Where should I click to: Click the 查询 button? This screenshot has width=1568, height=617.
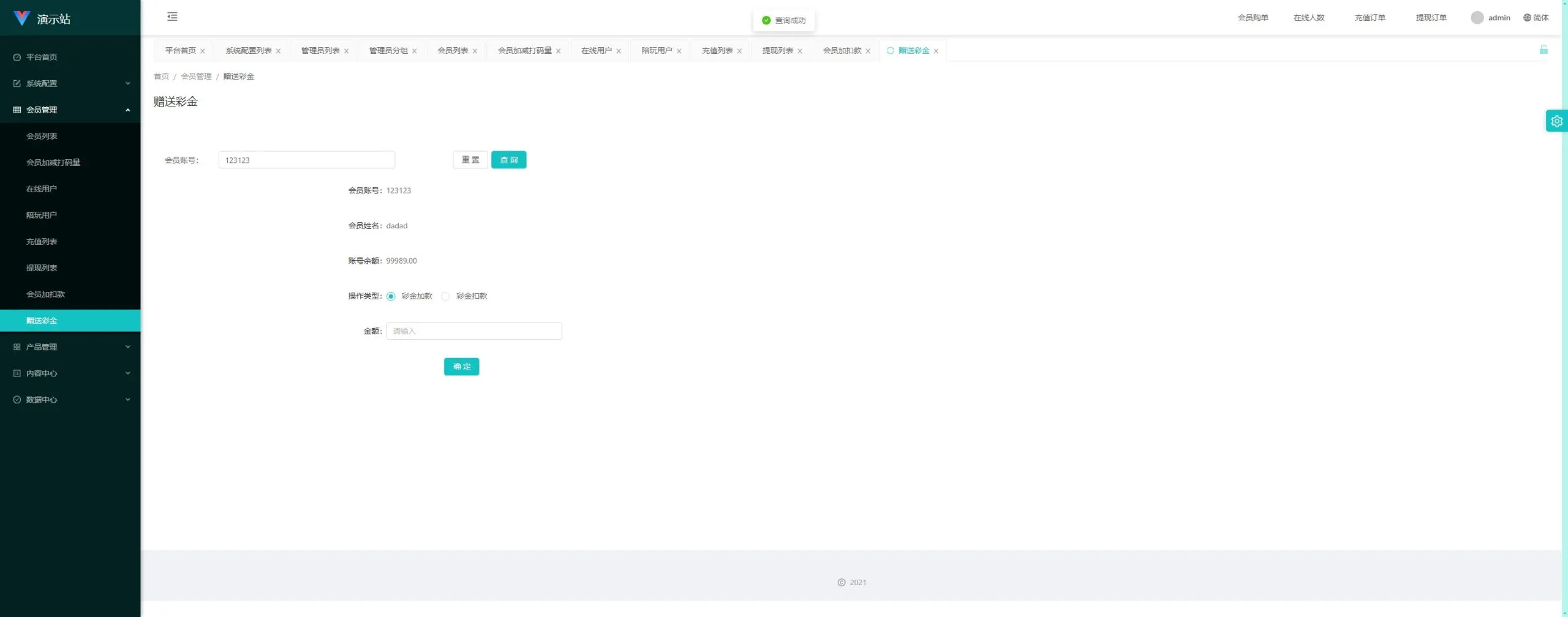[508, 160]
